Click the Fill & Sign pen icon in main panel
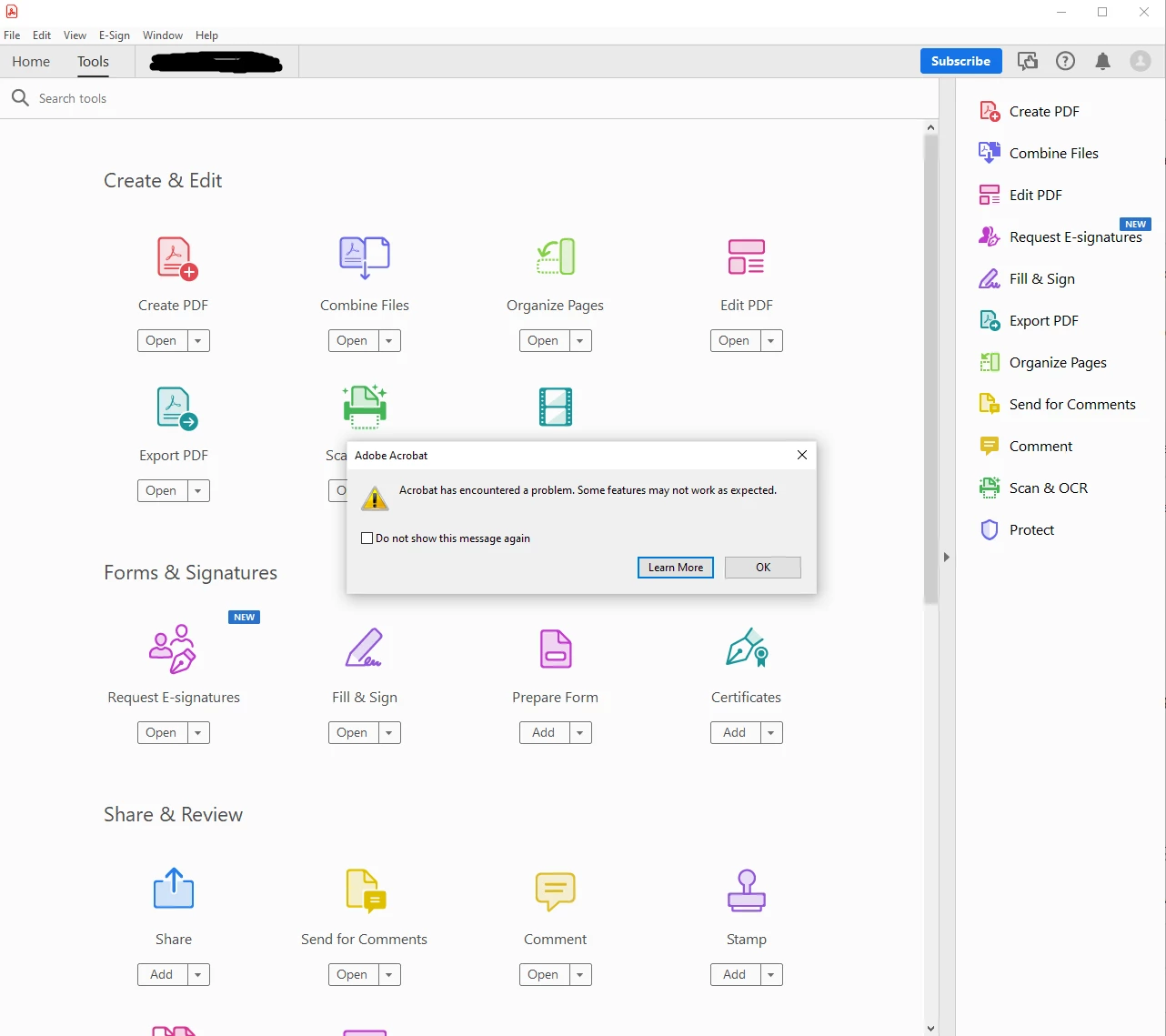This screenshot has height=1036, width=1166. pos(365,648)
